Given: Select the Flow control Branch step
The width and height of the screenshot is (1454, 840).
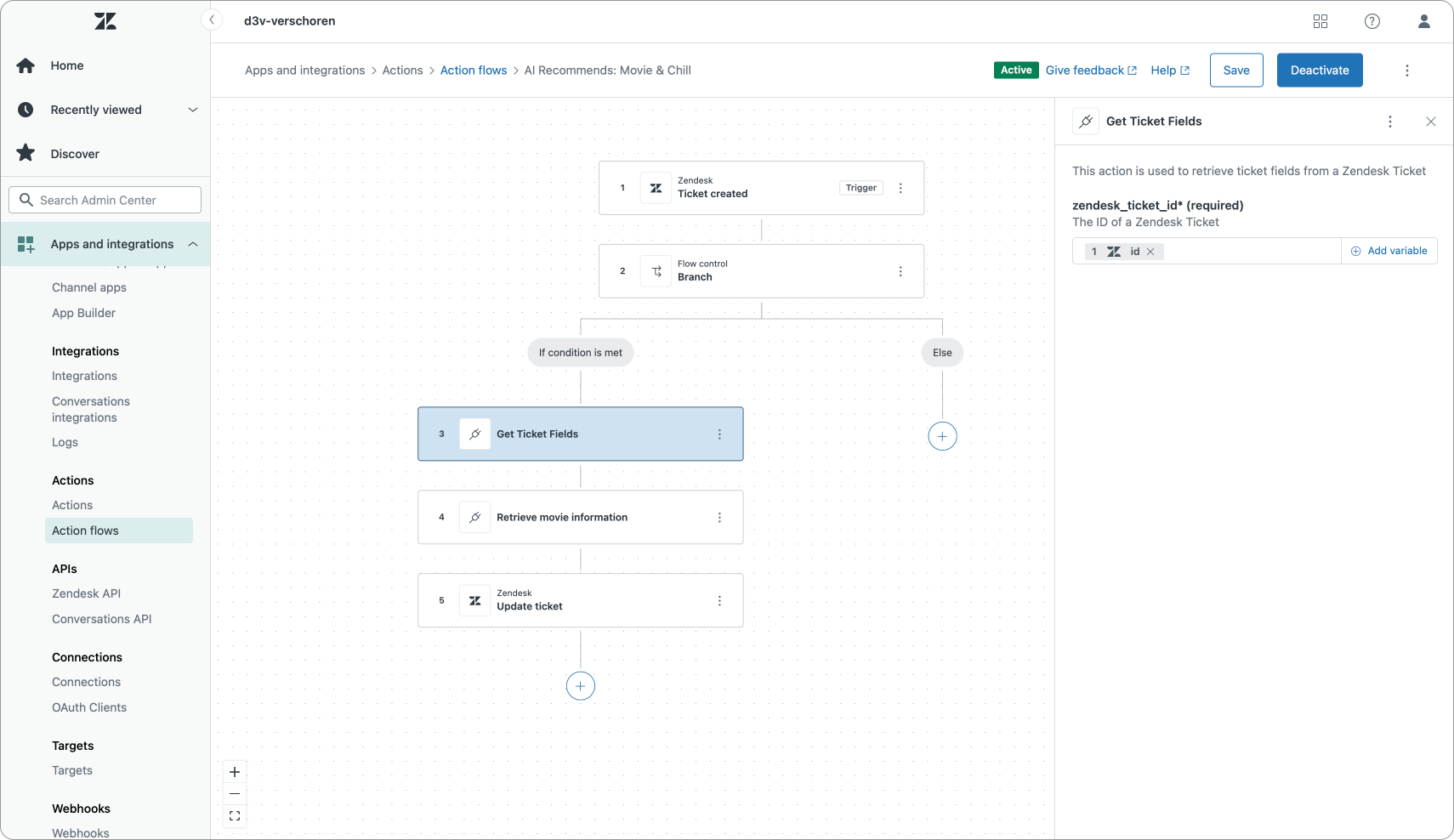Looking at the screenshot, I should [x=762, y=271].
